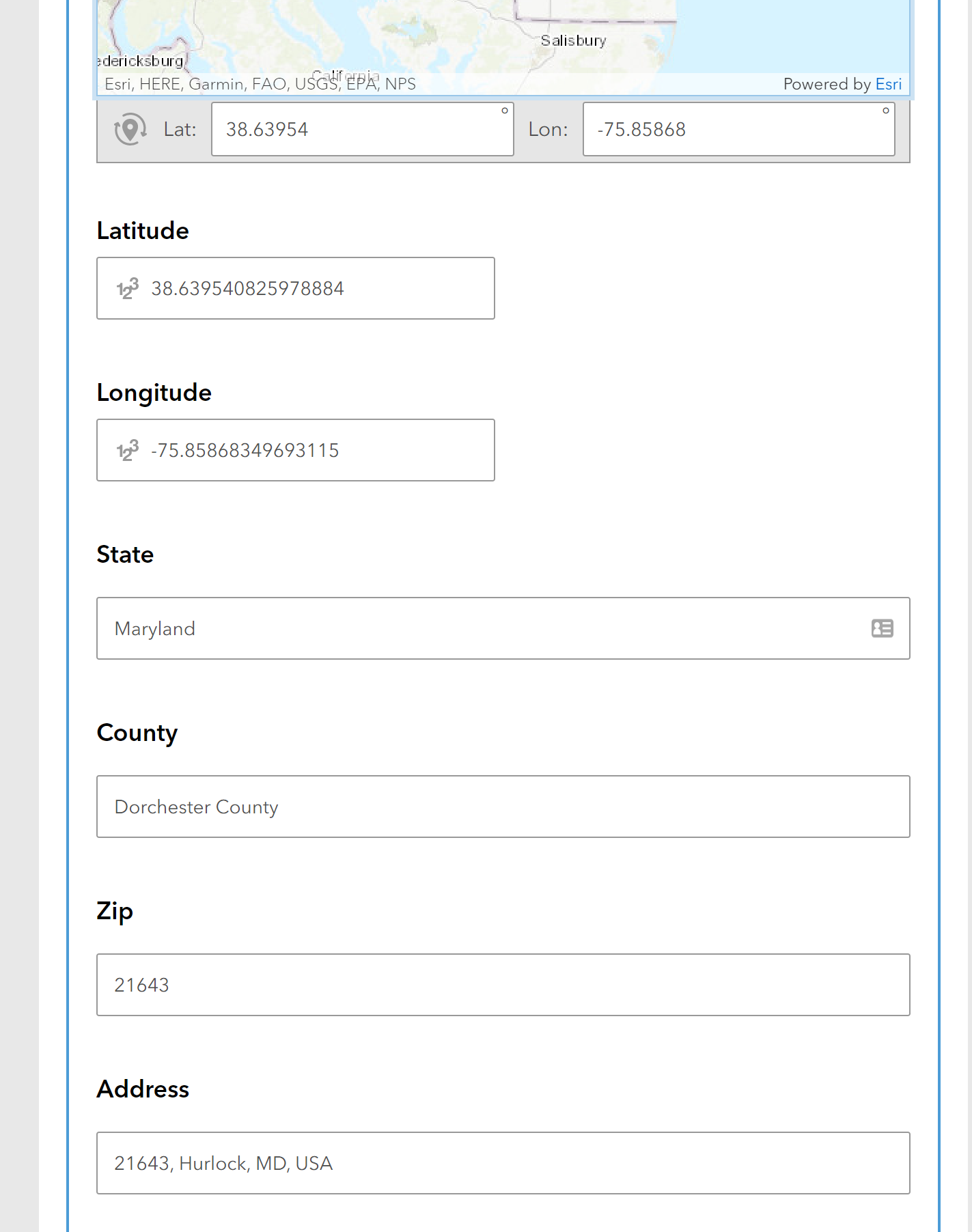Open the Esri link in map attribution
Image resolution: width=972 pixels, height=1232 pixels.
[x=889, y=84]
